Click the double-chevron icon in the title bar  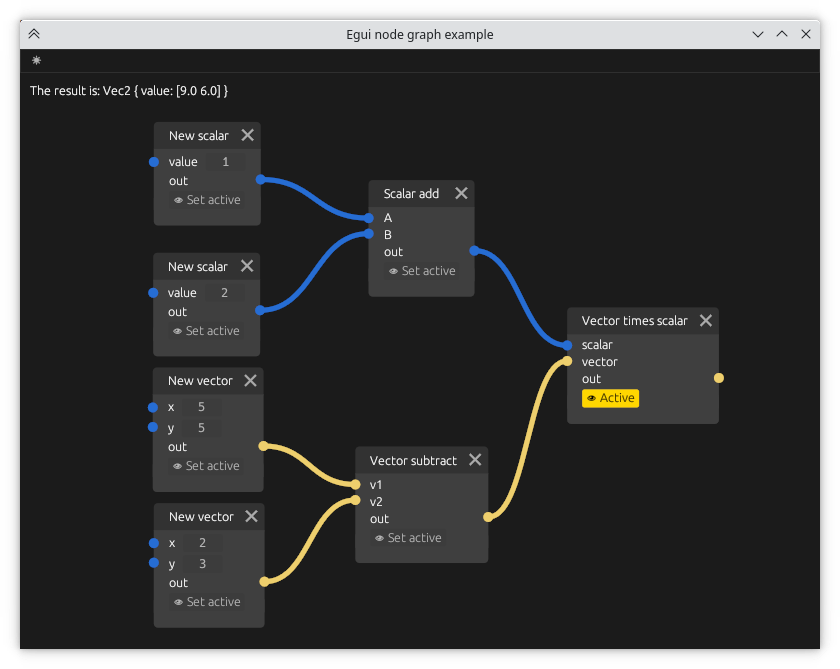pos(34,34)
